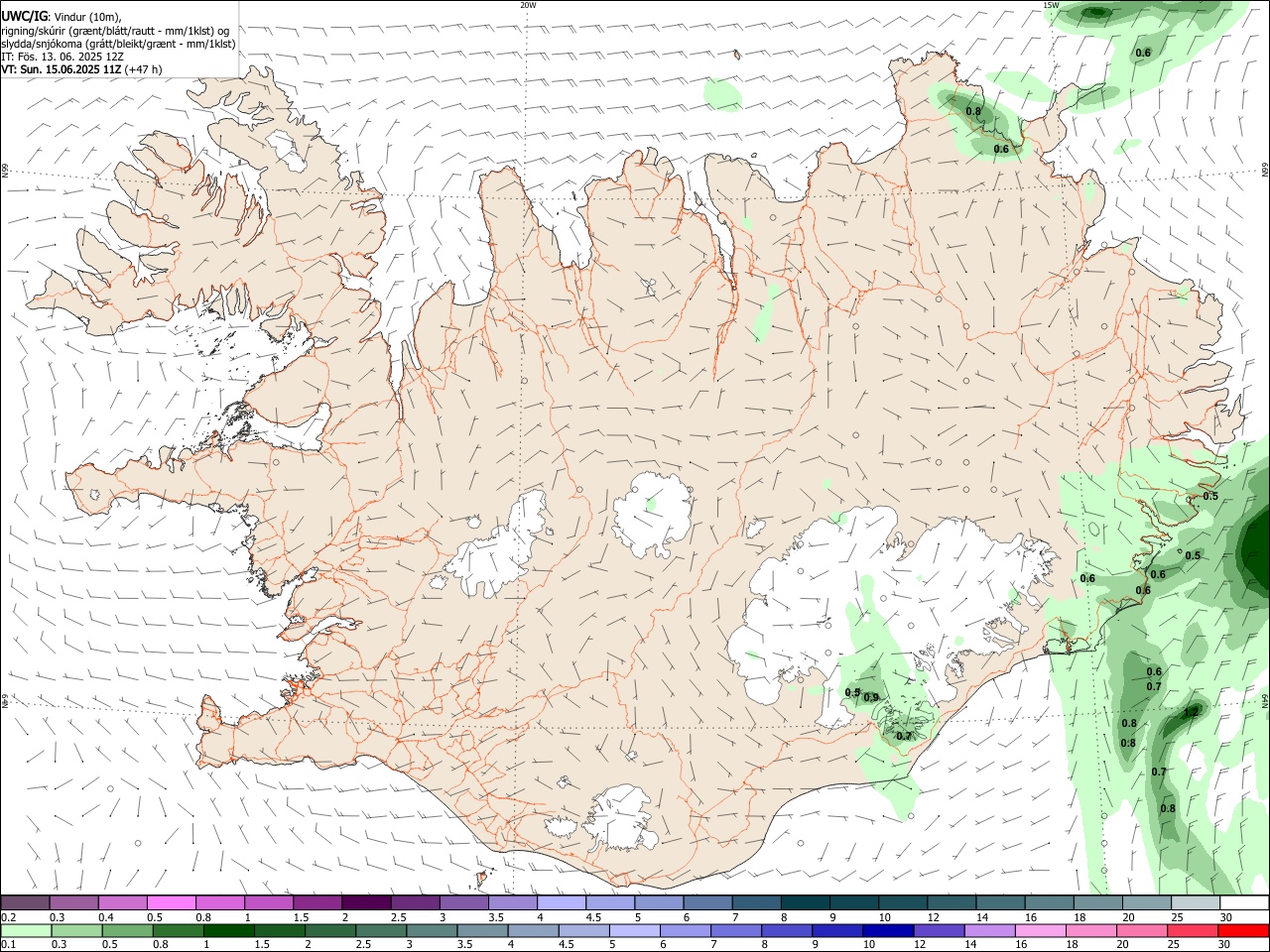The height and width of the screenshot is (952, 1270).
Task: Click the 'UWC/IG: Vindur (10m),' title text
Action: (x=62, y=17)
